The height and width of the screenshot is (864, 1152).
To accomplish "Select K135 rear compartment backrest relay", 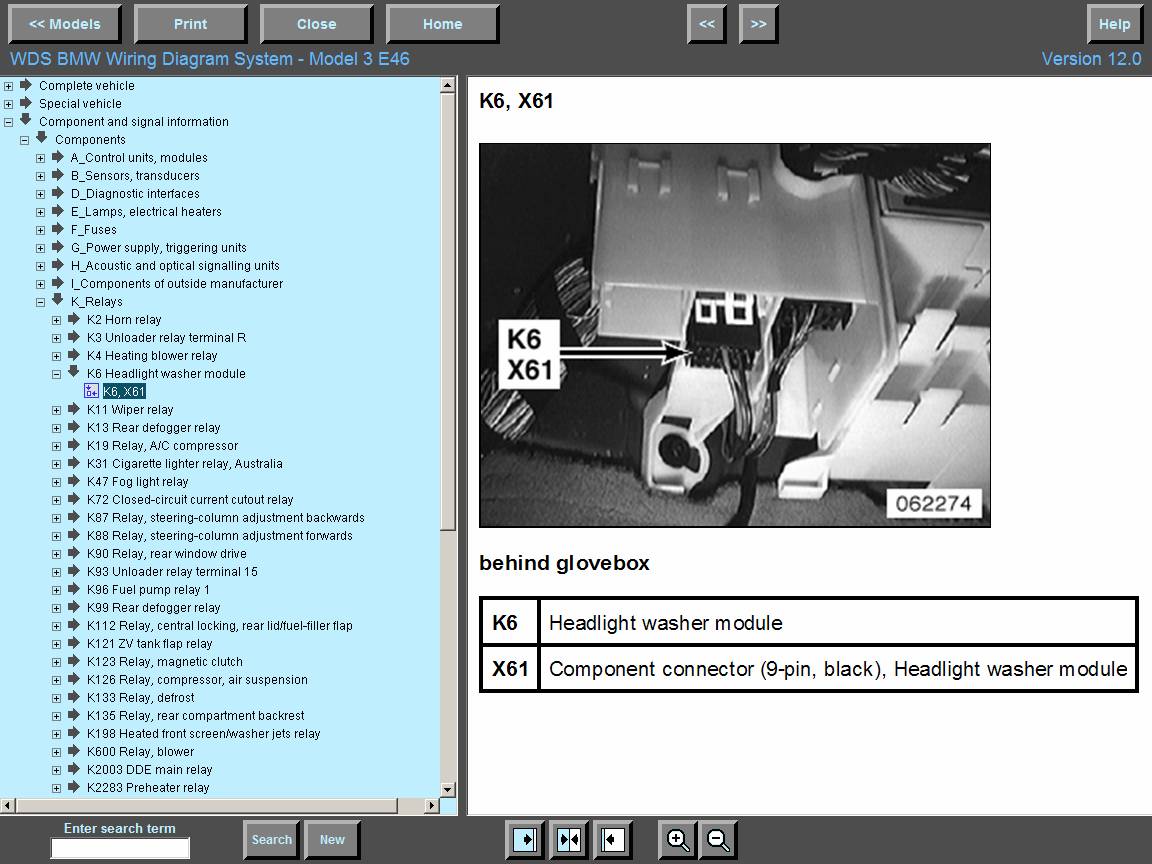I will 195,716.
